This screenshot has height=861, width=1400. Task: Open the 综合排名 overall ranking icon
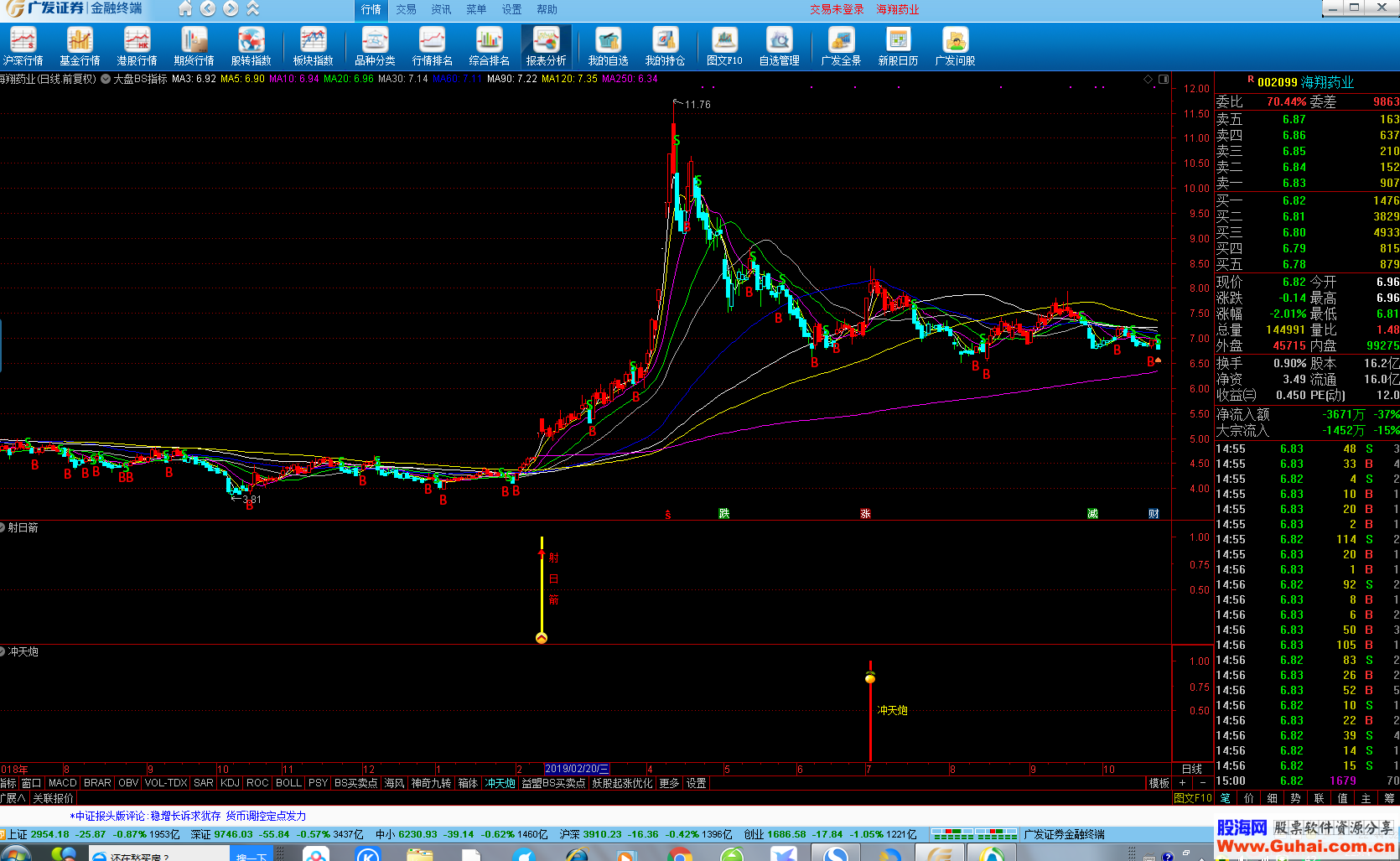tap(489, 46)
